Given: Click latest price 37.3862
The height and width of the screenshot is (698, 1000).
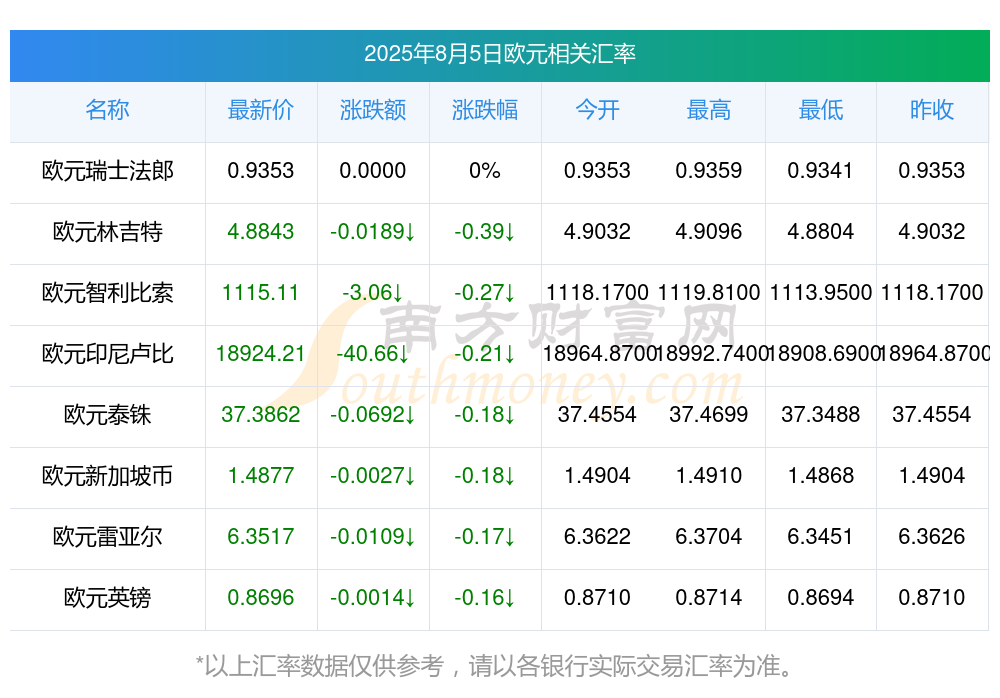Looking at the screenshot, I should coord(260,415).
